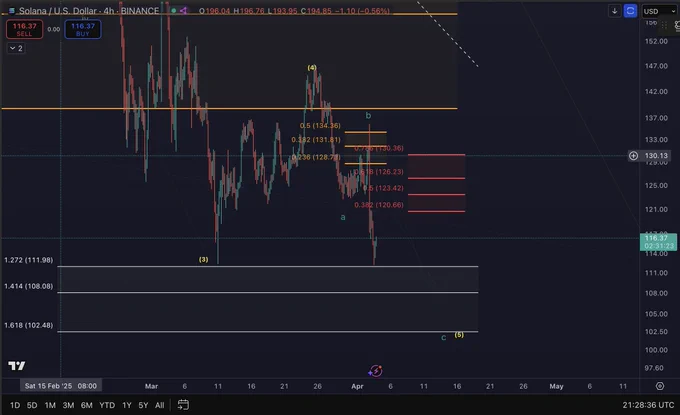The height and width of the screenshot is (415, 680).
Task: Select the orange horizontal line near 139
Action: click(x=229, y=108)
